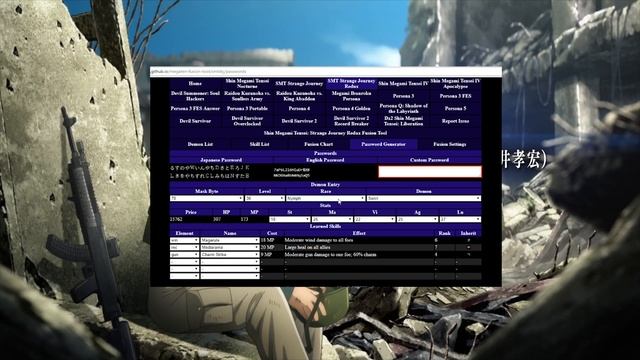This screenshot has width=640, height=360.
Task: Open the Persona 4 link
Action: (x=299, y=109)
